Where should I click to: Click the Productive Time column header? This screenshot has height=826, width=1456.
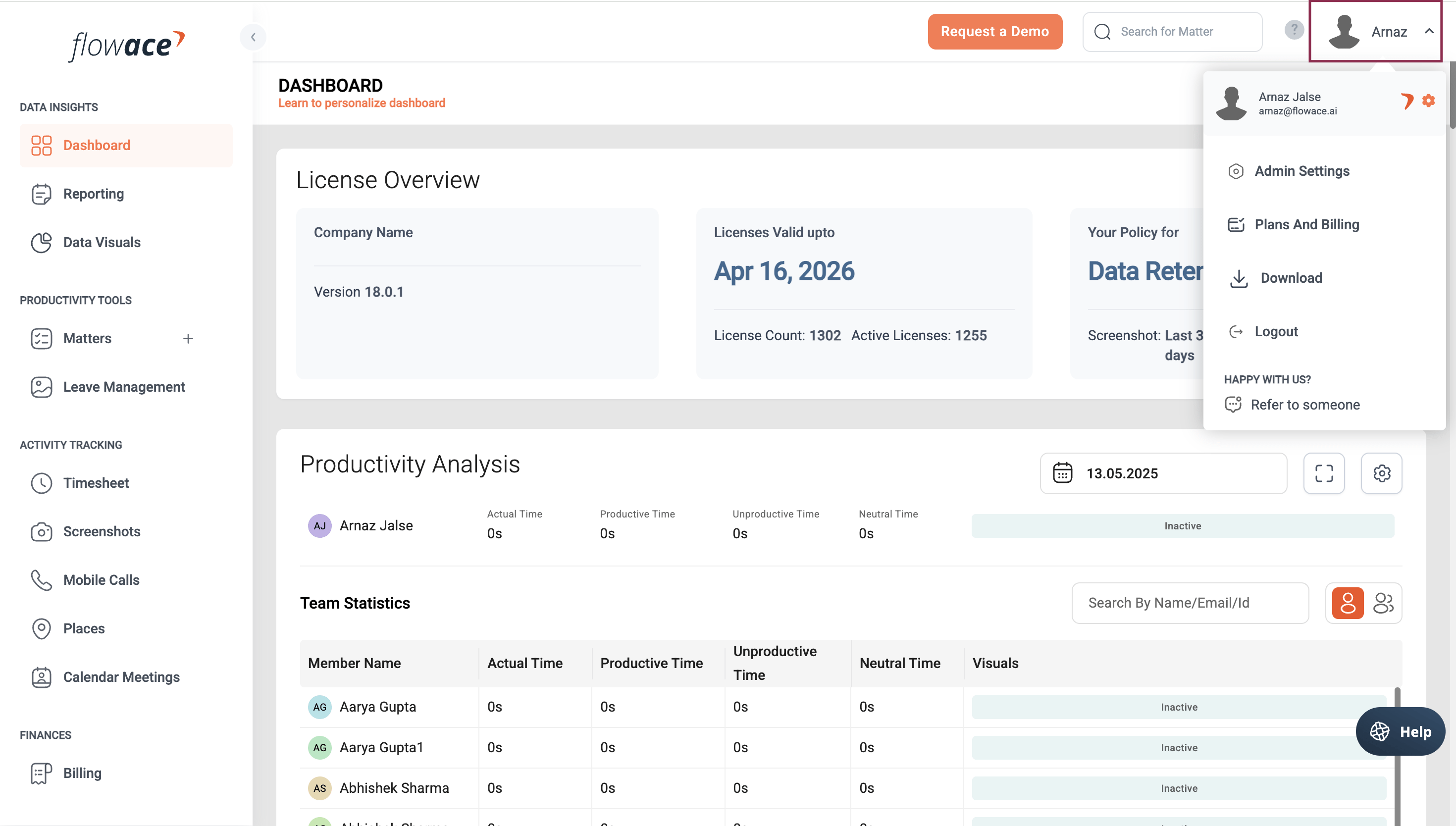[651, 664]
